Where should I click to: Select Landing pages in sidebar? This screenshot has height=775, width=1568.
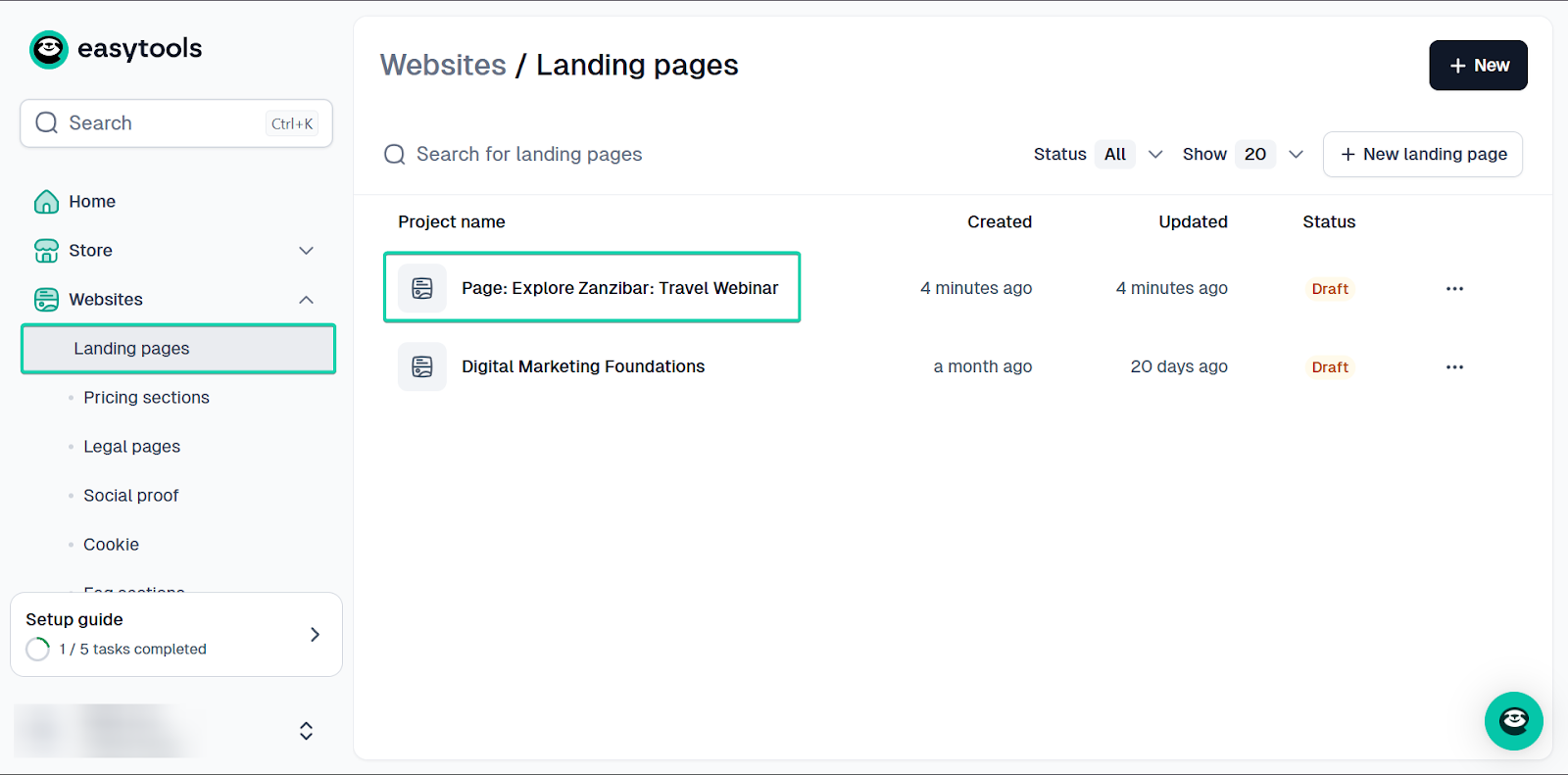point(178,349)
